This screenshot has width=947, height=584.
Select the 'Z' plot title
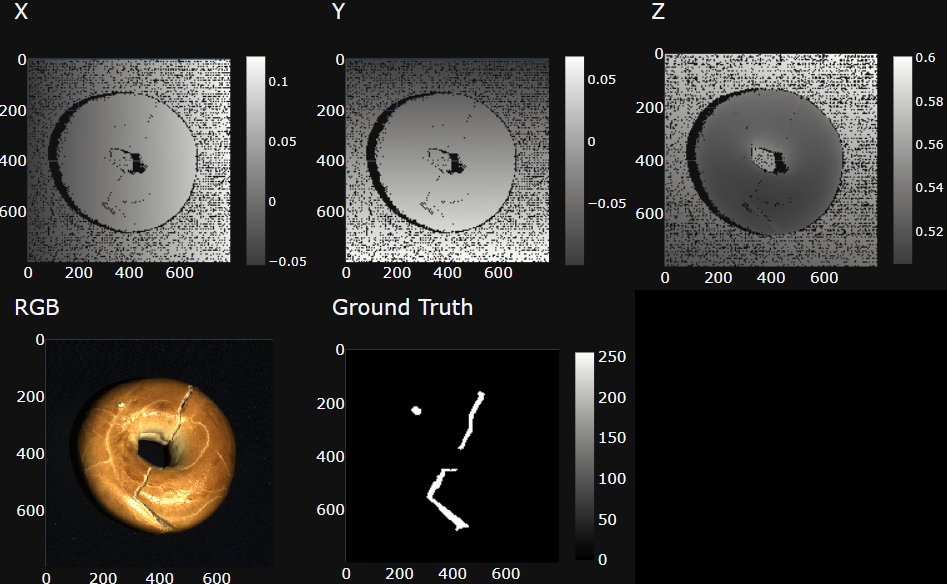coord(658,11)
